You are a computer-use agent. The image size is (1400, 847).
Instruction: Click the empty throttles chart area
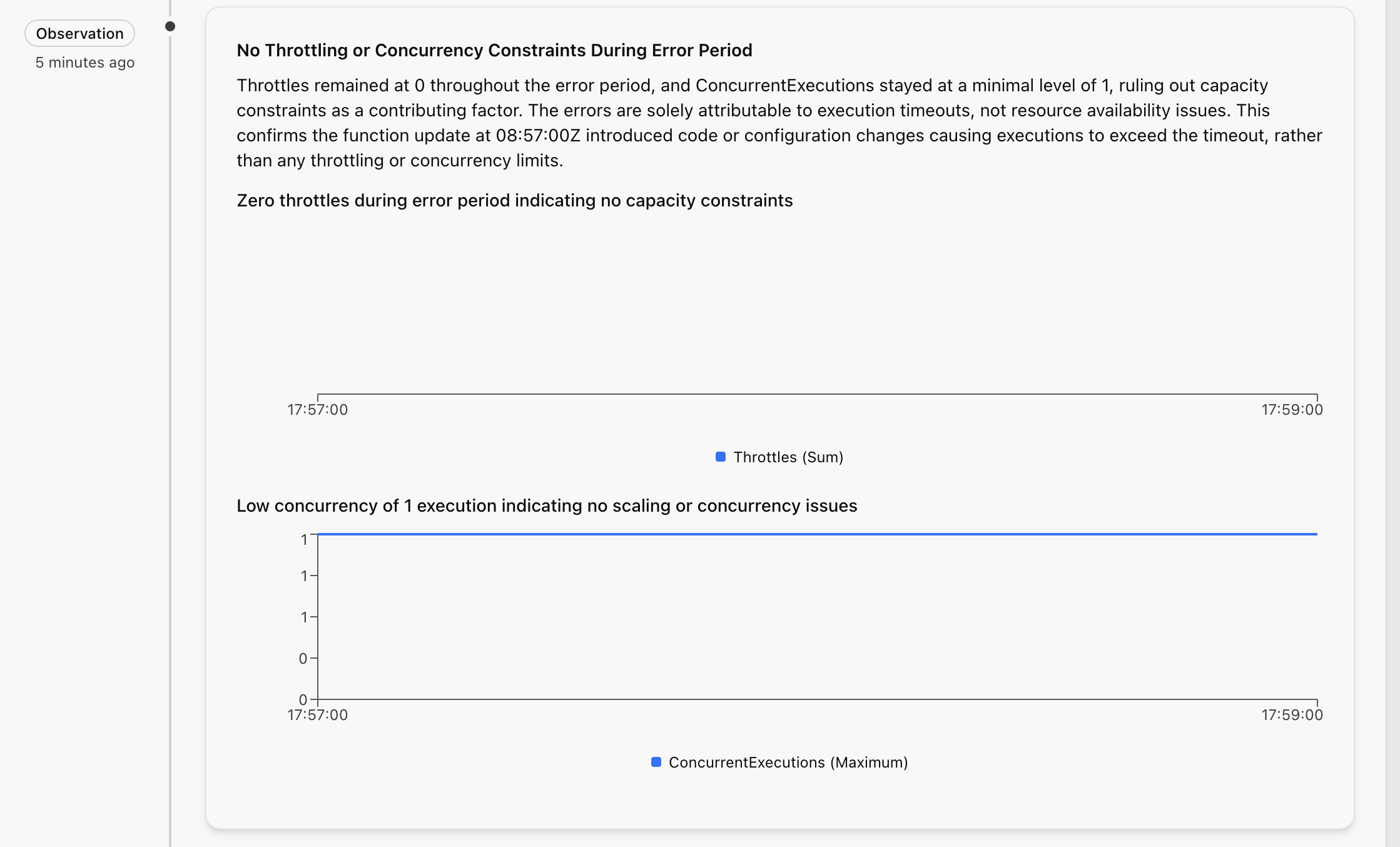click(813, 307)
